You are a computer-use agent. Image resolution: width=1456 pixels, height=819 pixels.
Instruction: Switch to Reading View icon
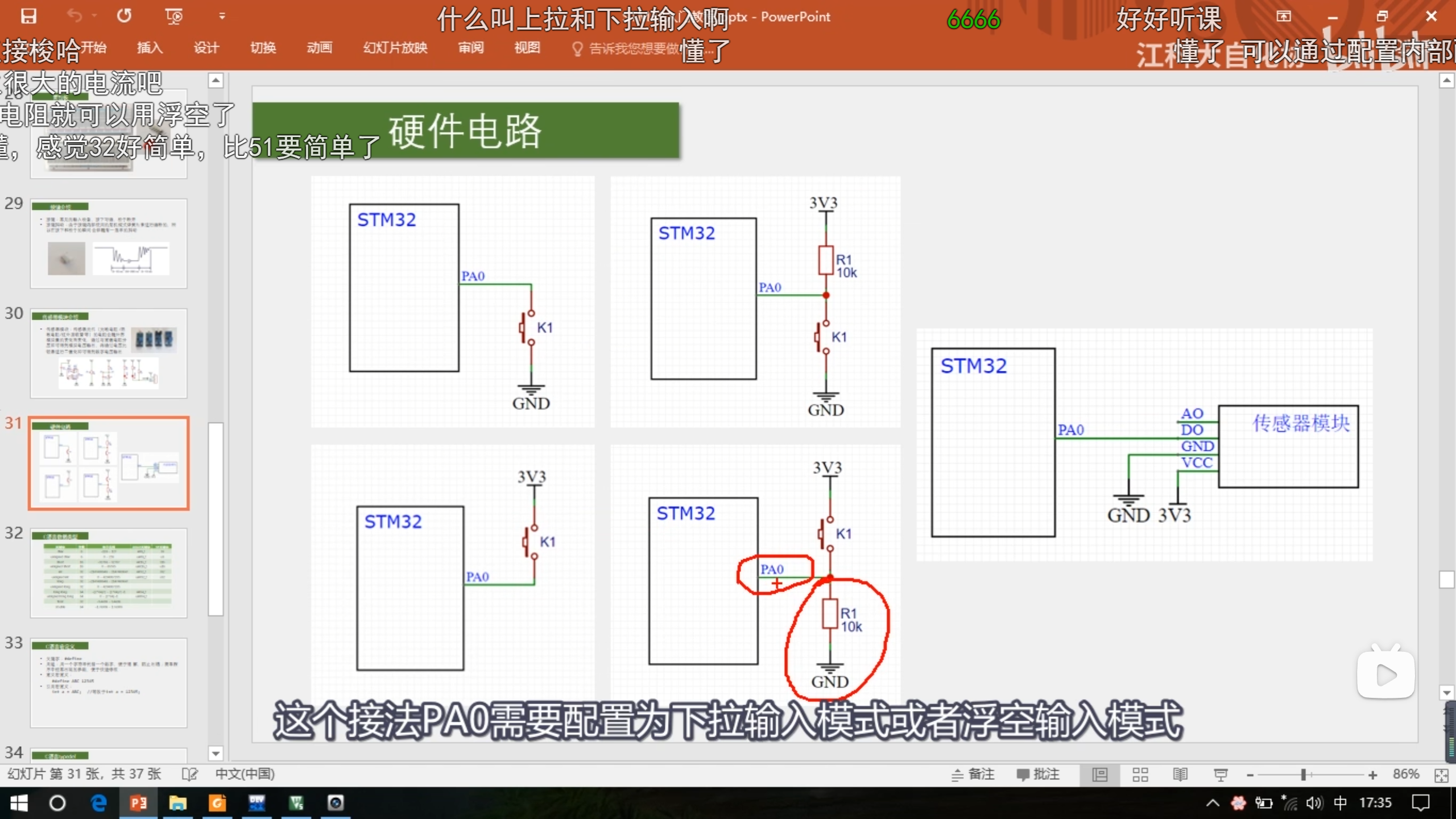(1180, 775)
